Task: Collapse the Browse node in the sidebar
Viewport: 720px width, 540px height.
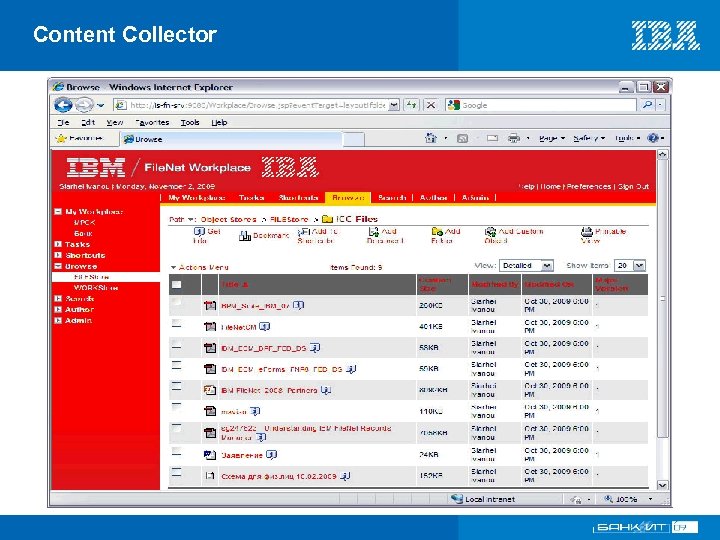Action: click(58, 266)
